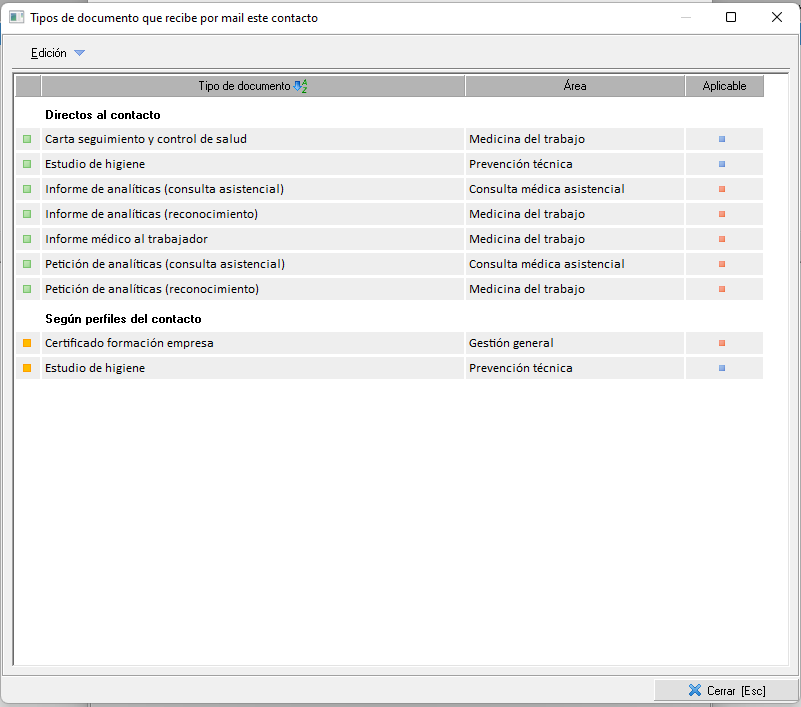This screenshot has height=707, width=801.
Task: Click sort icon in Tipo de documento header
Action: click(x=300, y=87)
